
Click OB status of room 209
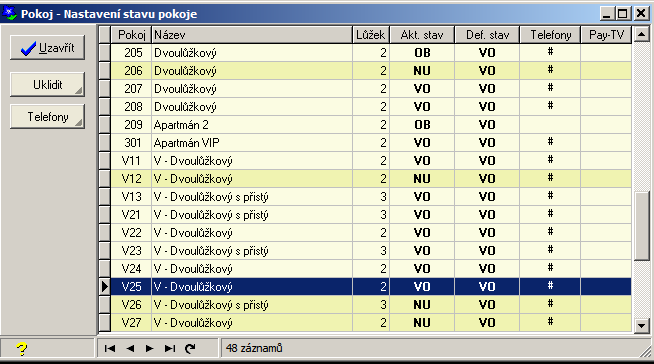tap(422, 125)
